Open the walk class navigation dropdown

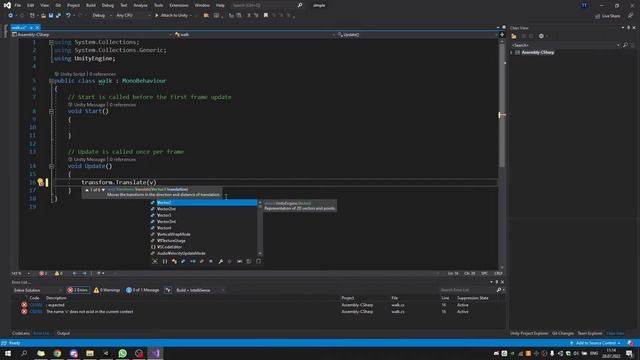pos(255,35)
